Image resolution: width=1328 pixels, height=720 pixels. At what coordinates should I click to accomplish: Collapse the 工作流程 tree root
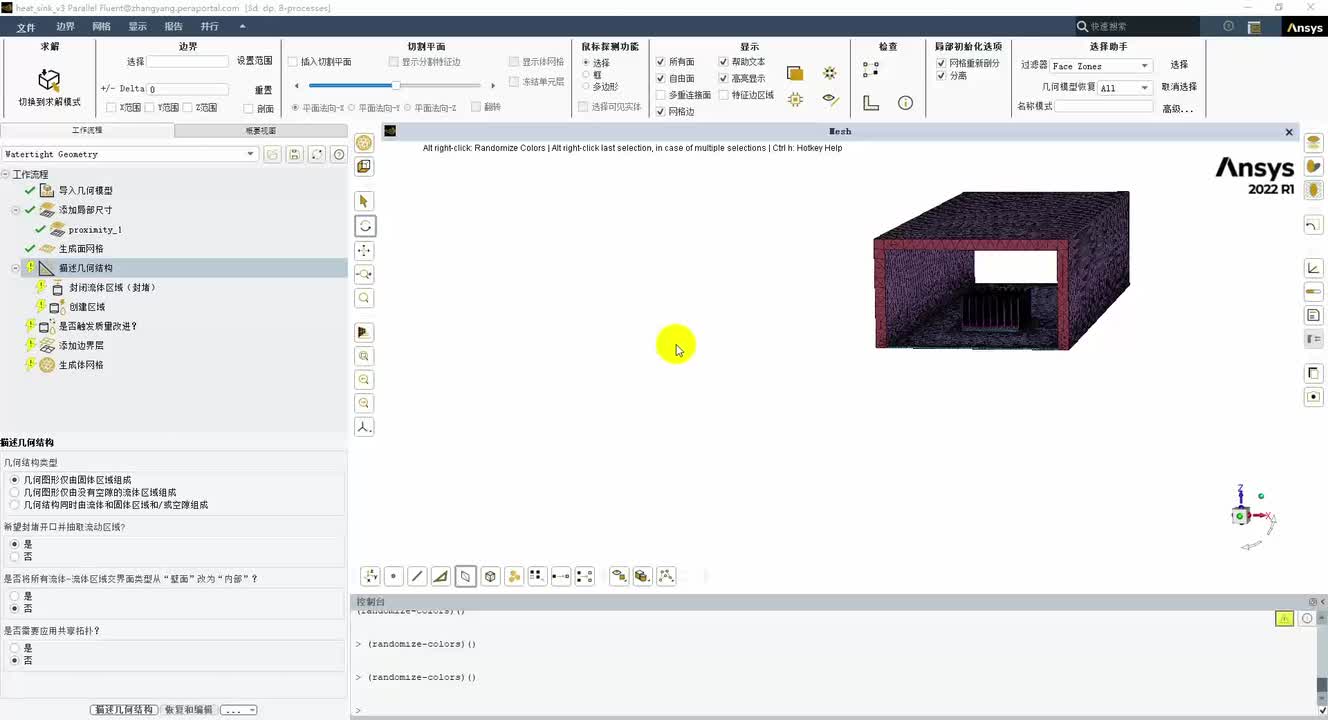point(6,174)
